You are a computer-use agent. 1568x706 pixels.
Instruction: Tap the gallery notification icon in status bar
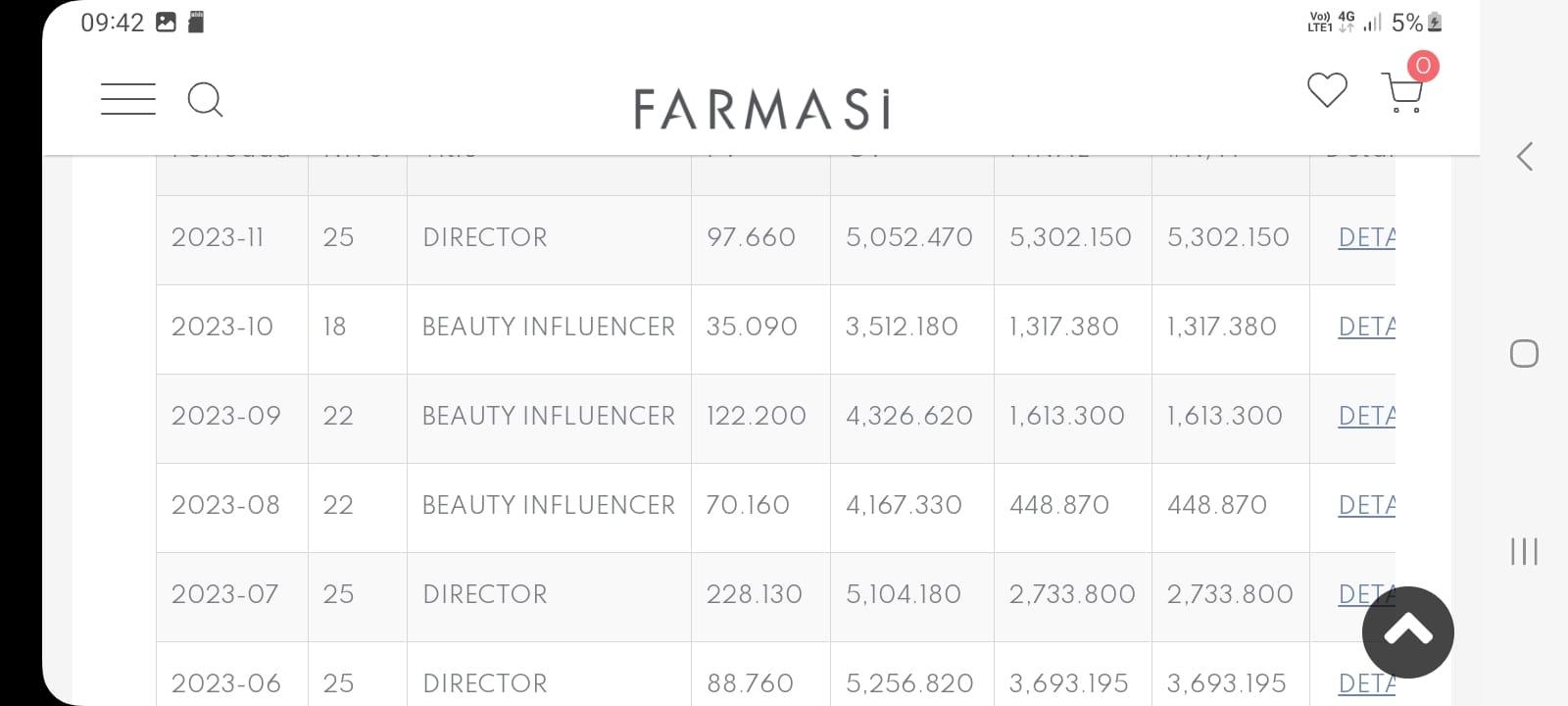[x=167, y=23]
